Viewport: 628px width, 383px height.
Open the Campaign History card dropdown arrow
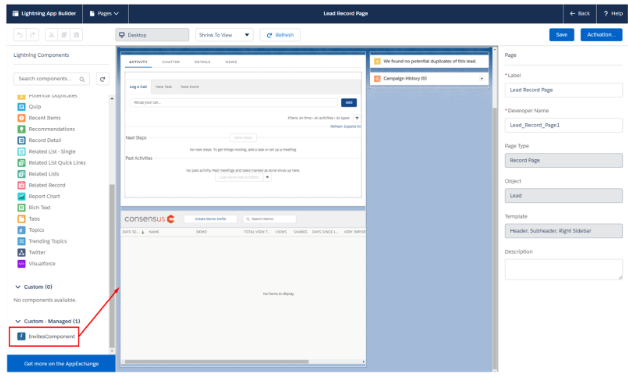click(x=481, y=79)
